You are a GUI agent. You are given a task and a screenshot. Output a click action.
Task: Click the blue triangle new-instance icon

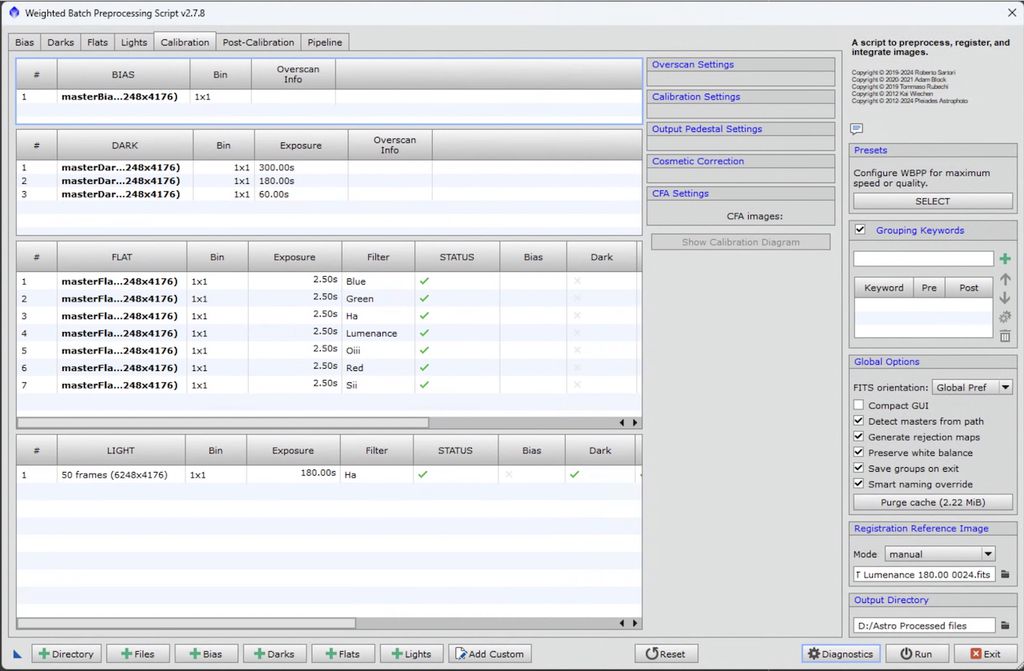[18, 653]
